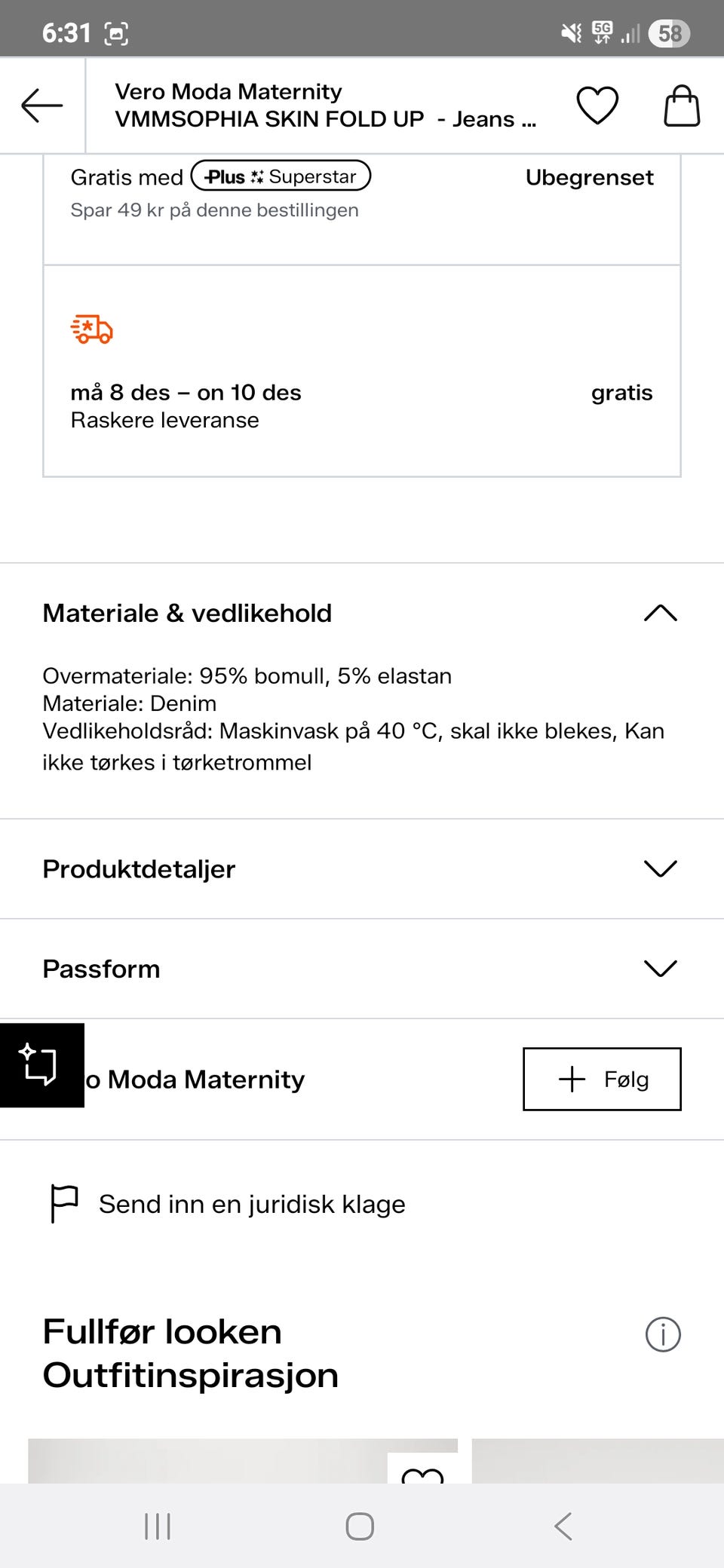Tap the flag icon for legal complaint

64,1203
